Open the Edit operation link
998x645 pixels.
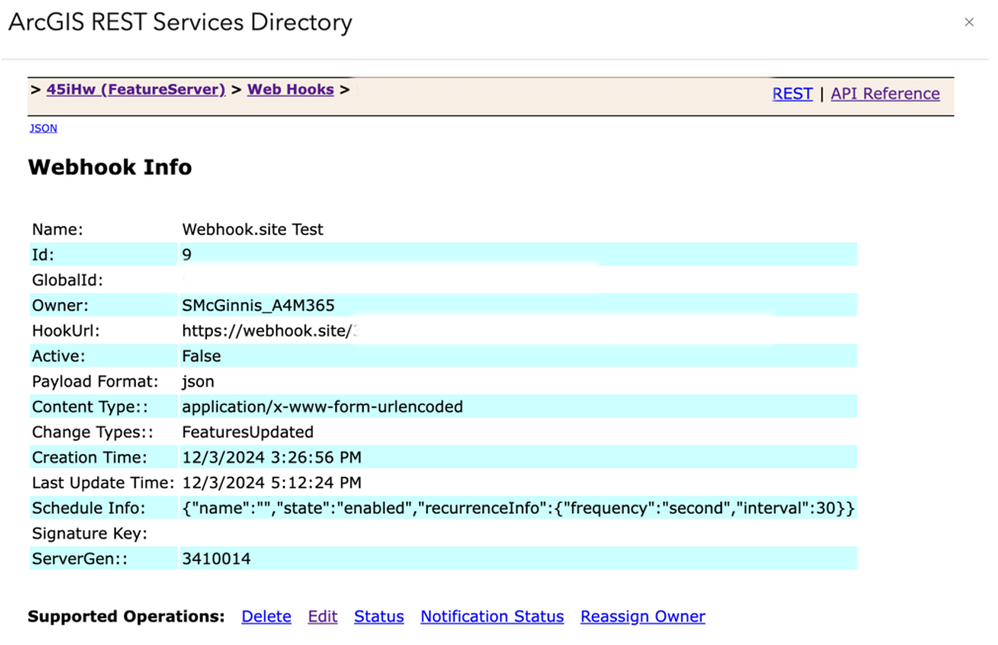tap(322, 616)
